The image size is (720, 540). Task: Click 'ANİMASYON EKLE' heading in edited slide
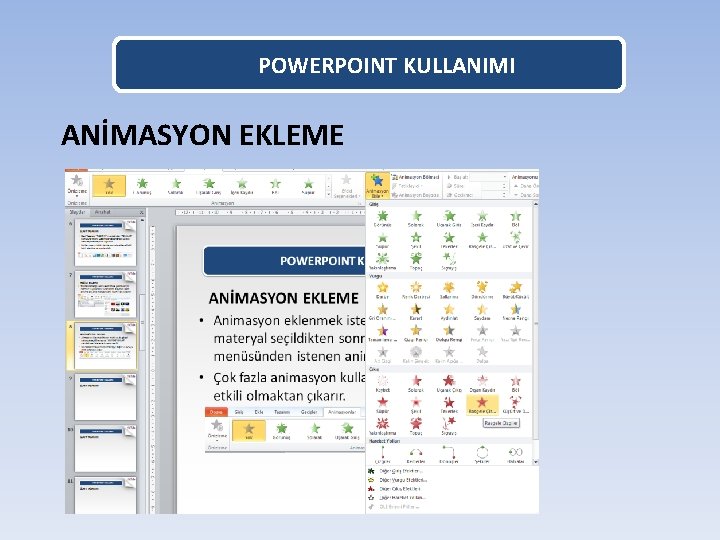[283, 298]
